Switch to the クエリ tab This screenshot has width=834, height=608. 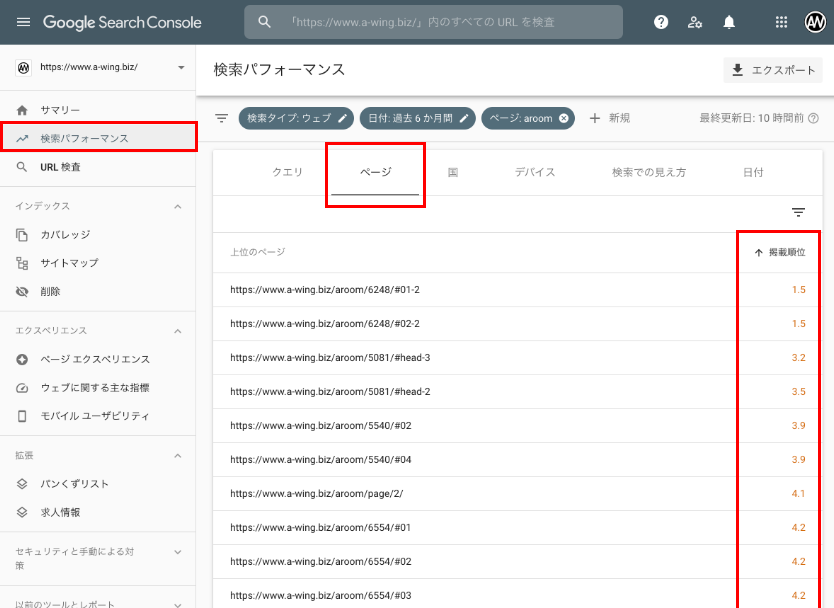[x=287, y=172]
